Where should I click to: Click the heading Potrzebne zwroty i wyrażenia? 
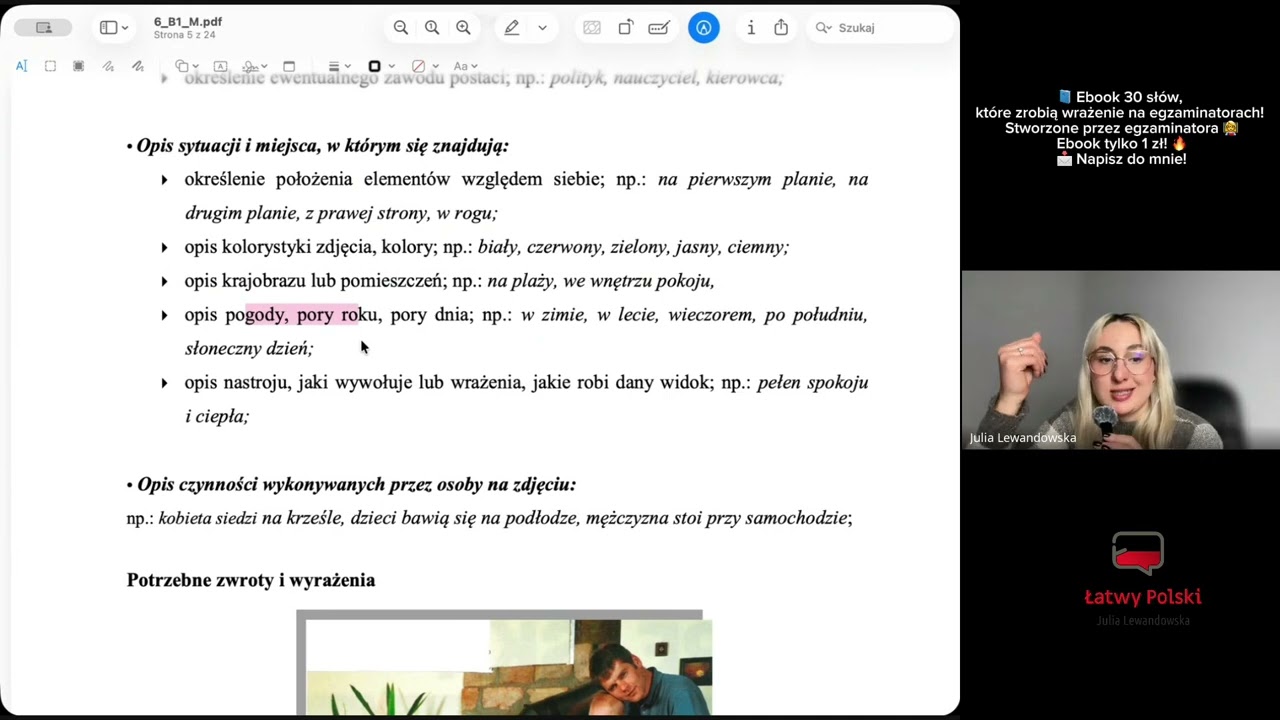coord(251,580)
